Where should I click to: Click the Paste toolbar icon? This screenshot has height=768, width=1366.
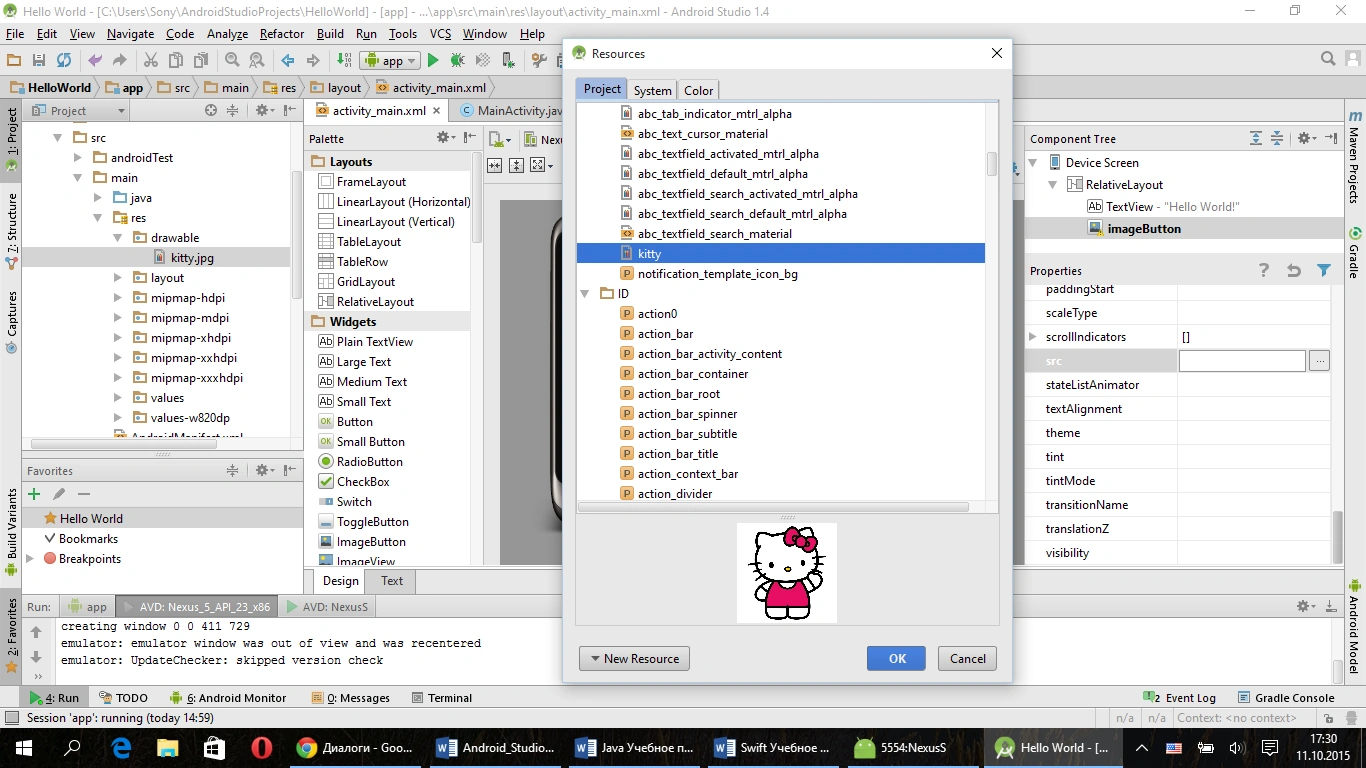[201, 61]
